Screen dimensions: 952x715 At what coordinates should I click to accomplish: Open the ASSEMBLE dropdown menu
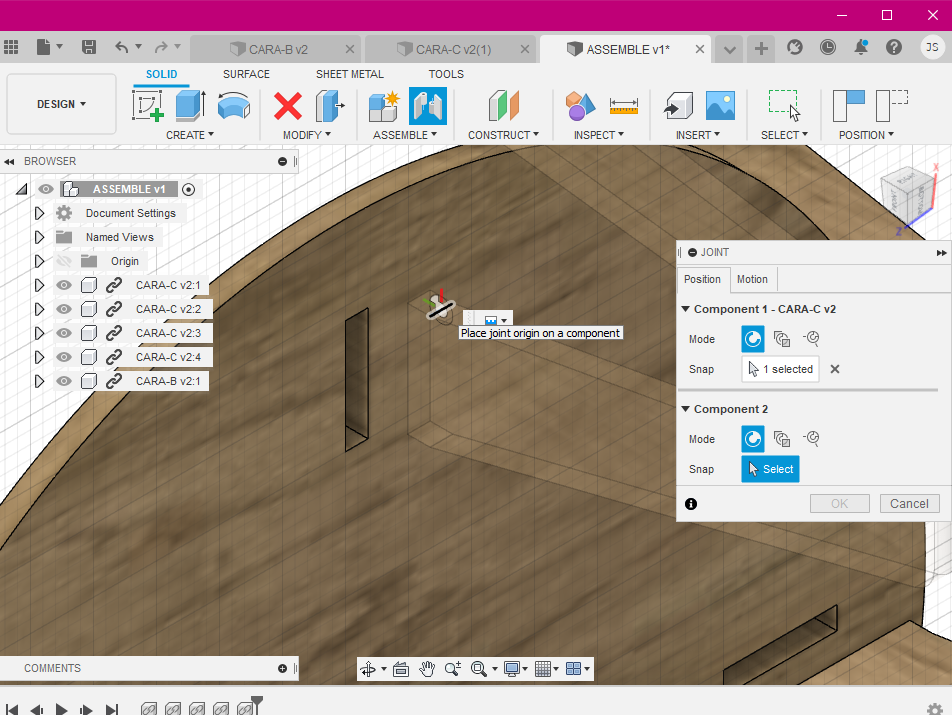click(405, 135)
